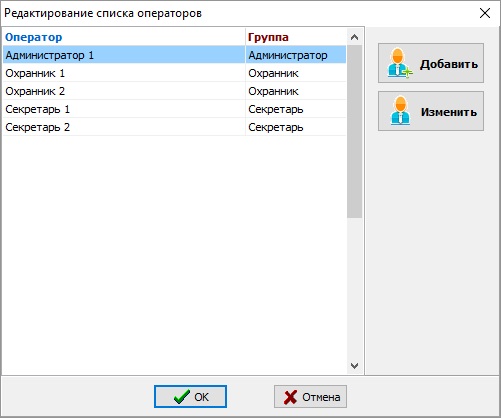Click the Изменить button to edit an operator
Screen dimensions: 501x418
(x=431, y=111)
